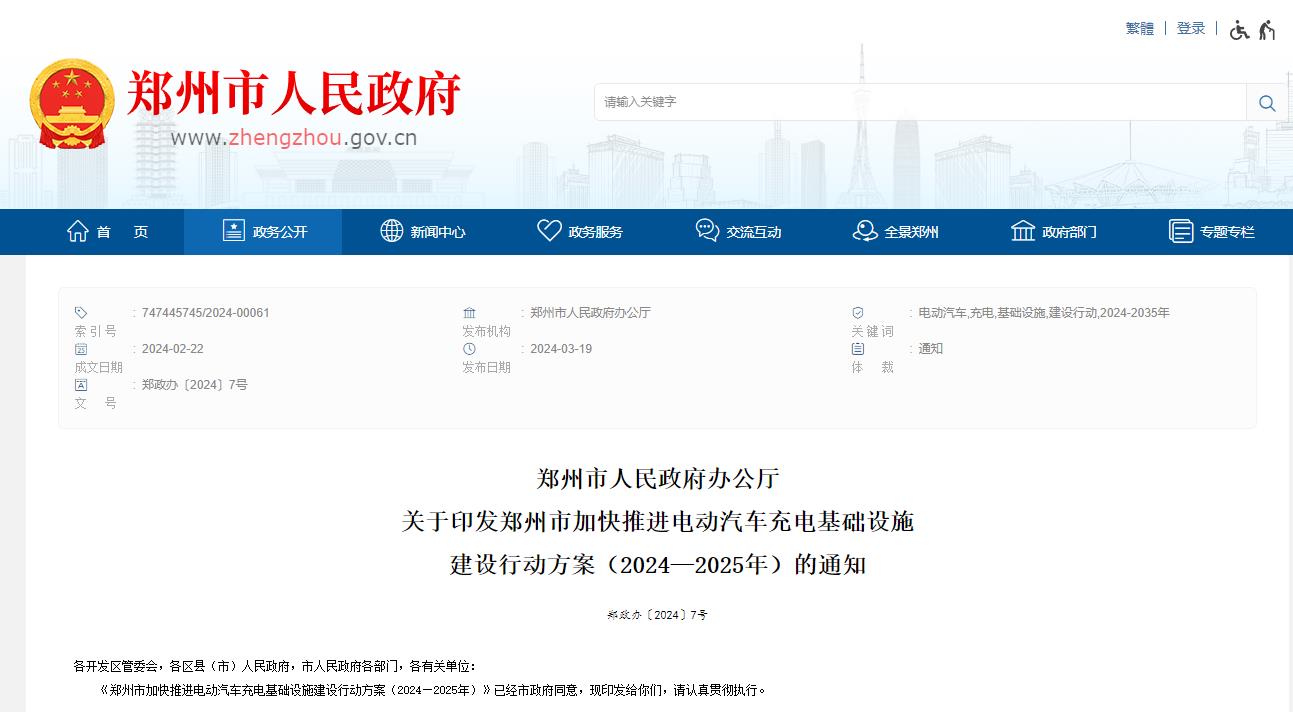1293x712 pixels.
Task: Click the globe icon for 新闻中心
Action: click(x=392, y=231)
